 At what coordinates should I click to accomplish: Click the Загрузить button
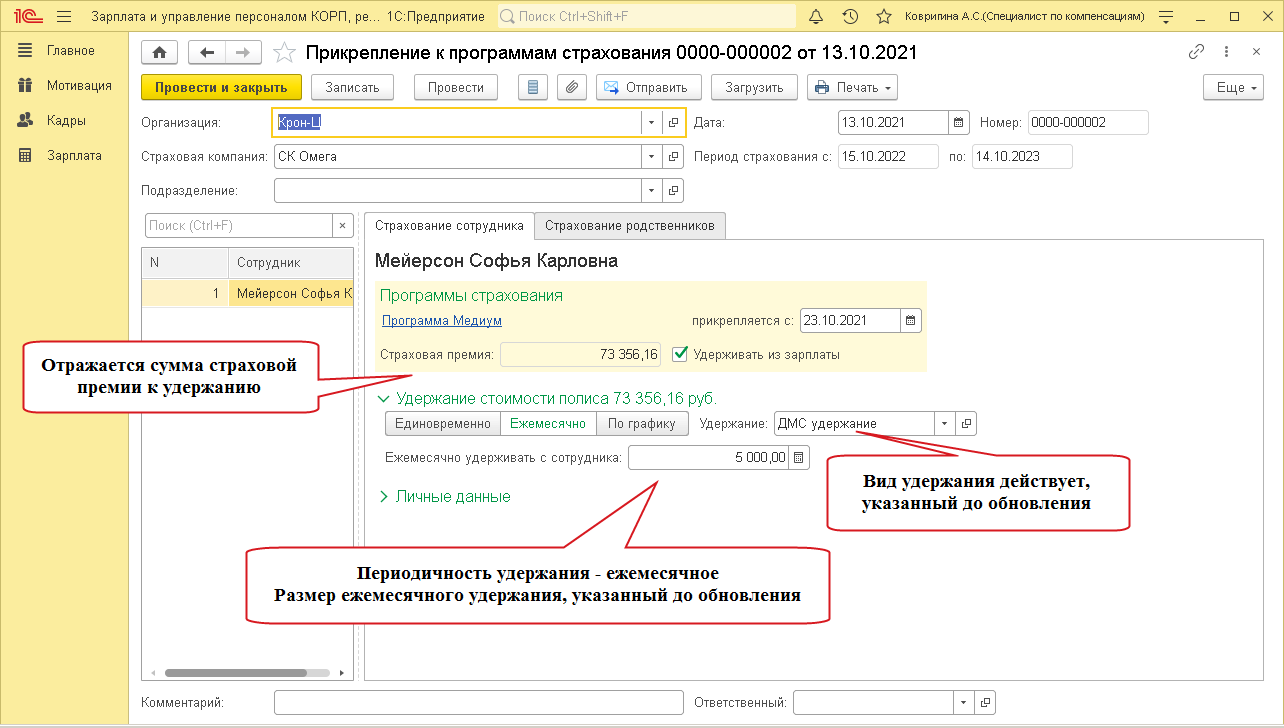(x=754, y=87)
